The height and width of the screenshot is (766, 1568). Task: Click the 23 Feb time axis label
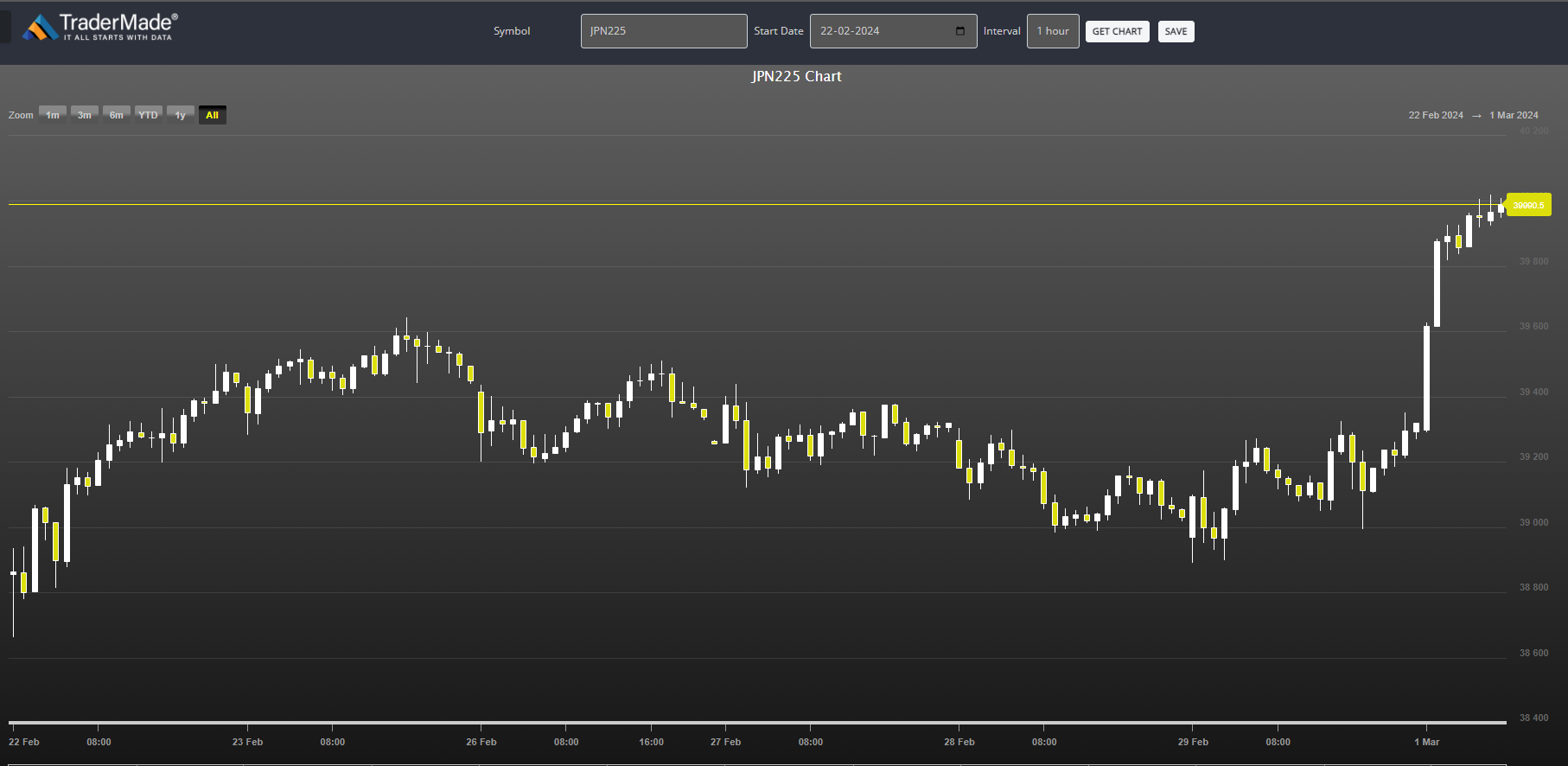pyautogui.click(x=247, y=742)
